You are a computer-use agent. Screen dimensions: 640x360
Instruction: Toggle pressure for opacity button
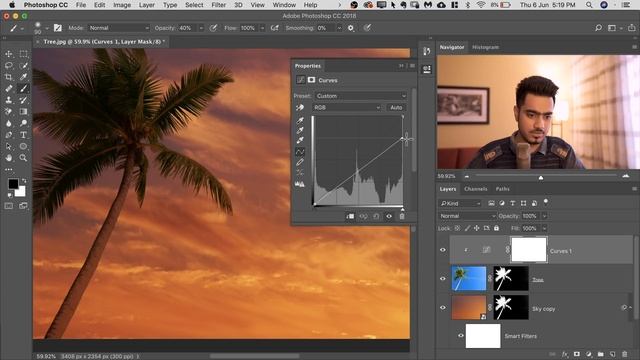pyautogui.click(x=213, y=28)
